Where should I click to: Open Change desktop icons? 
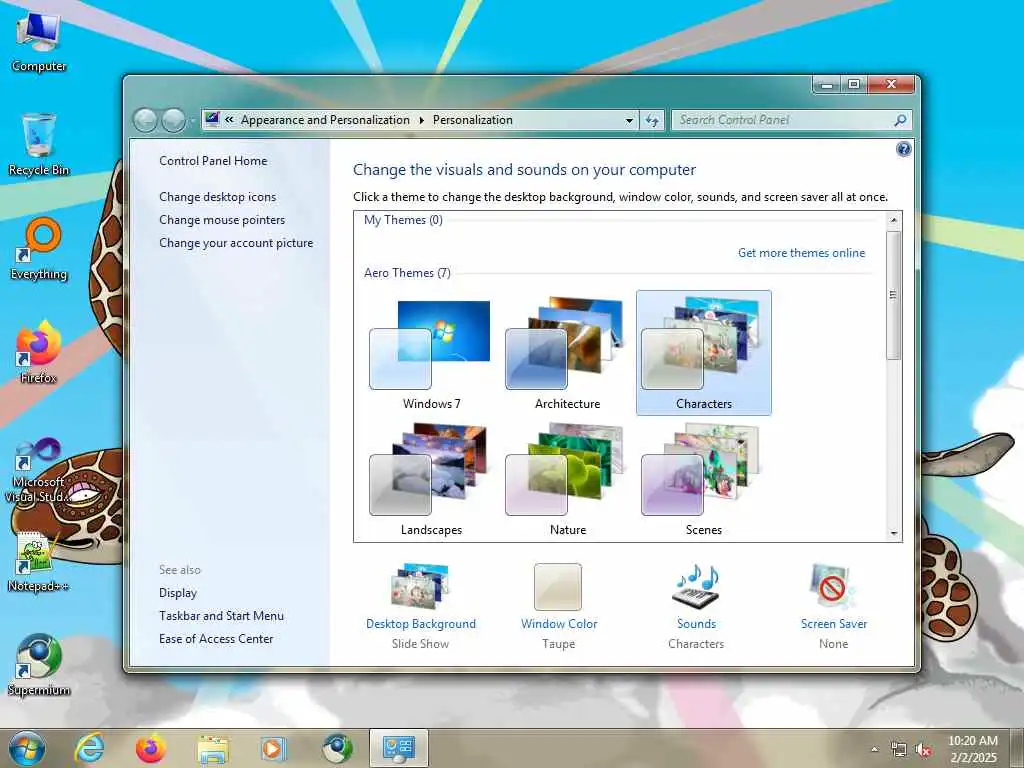[217, 197]
